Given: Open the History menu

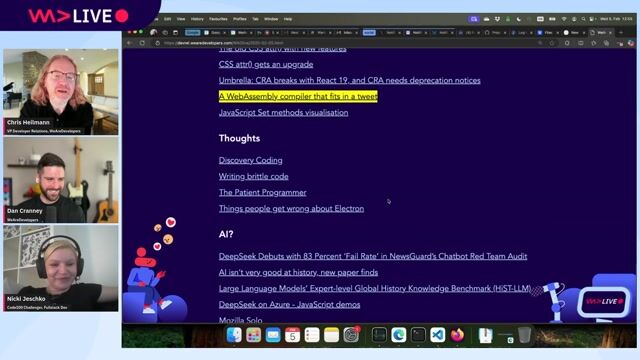Looking at the screenshot, I should click(197, 19).
